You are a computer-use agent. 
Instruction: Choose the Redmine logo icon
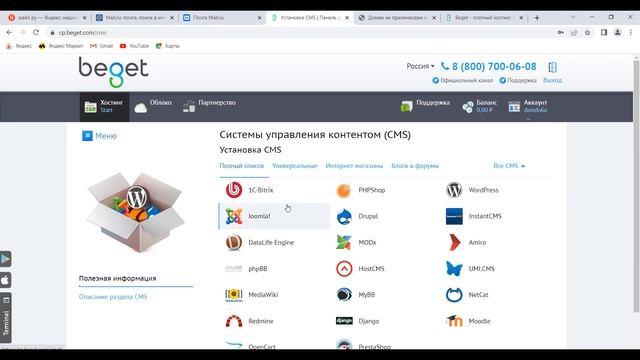234,321
